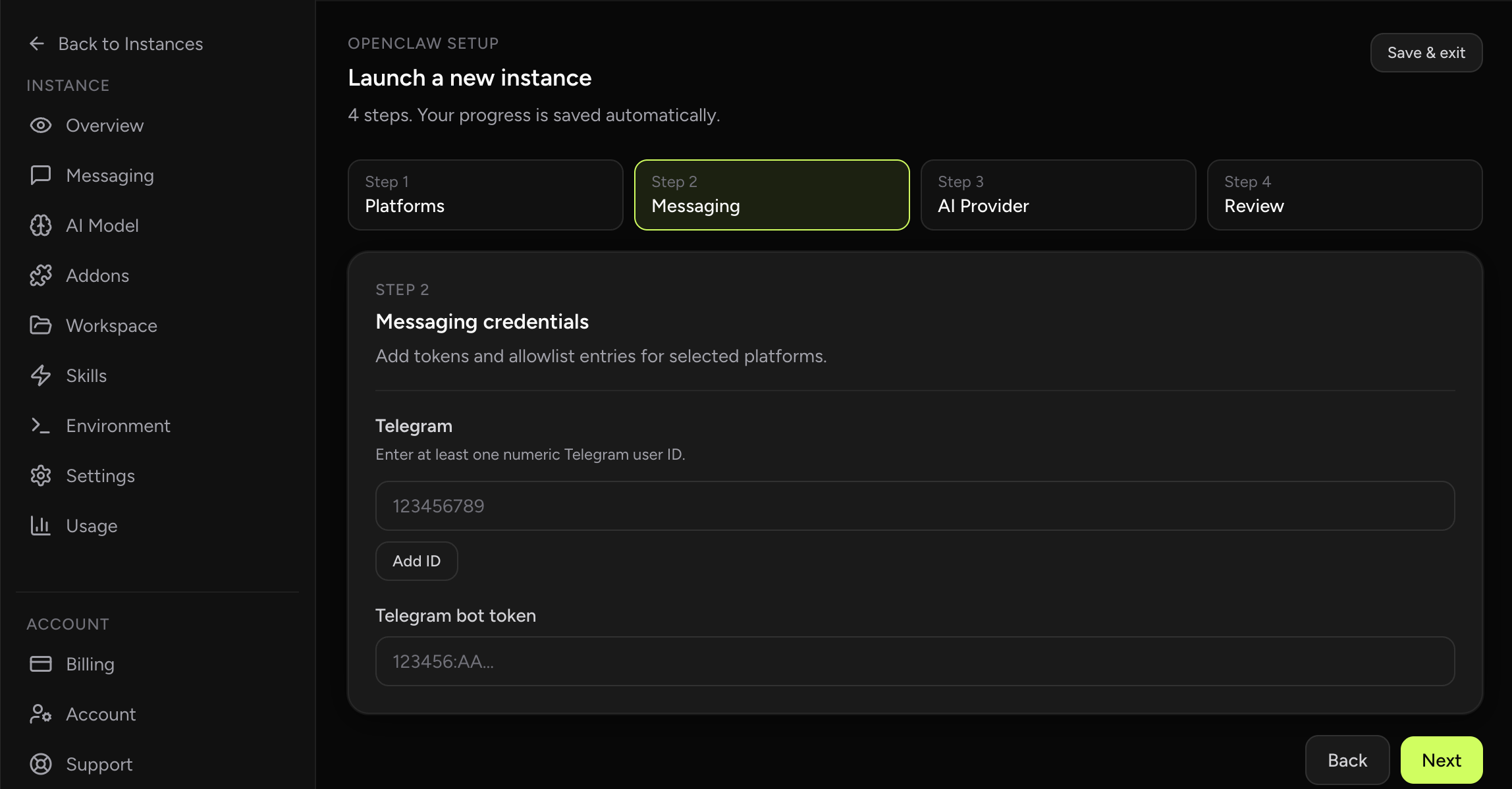Screen dimensions: 1512x789
Task: Select the Messaging chat icon in sidebar
Action: pos(41,175)
